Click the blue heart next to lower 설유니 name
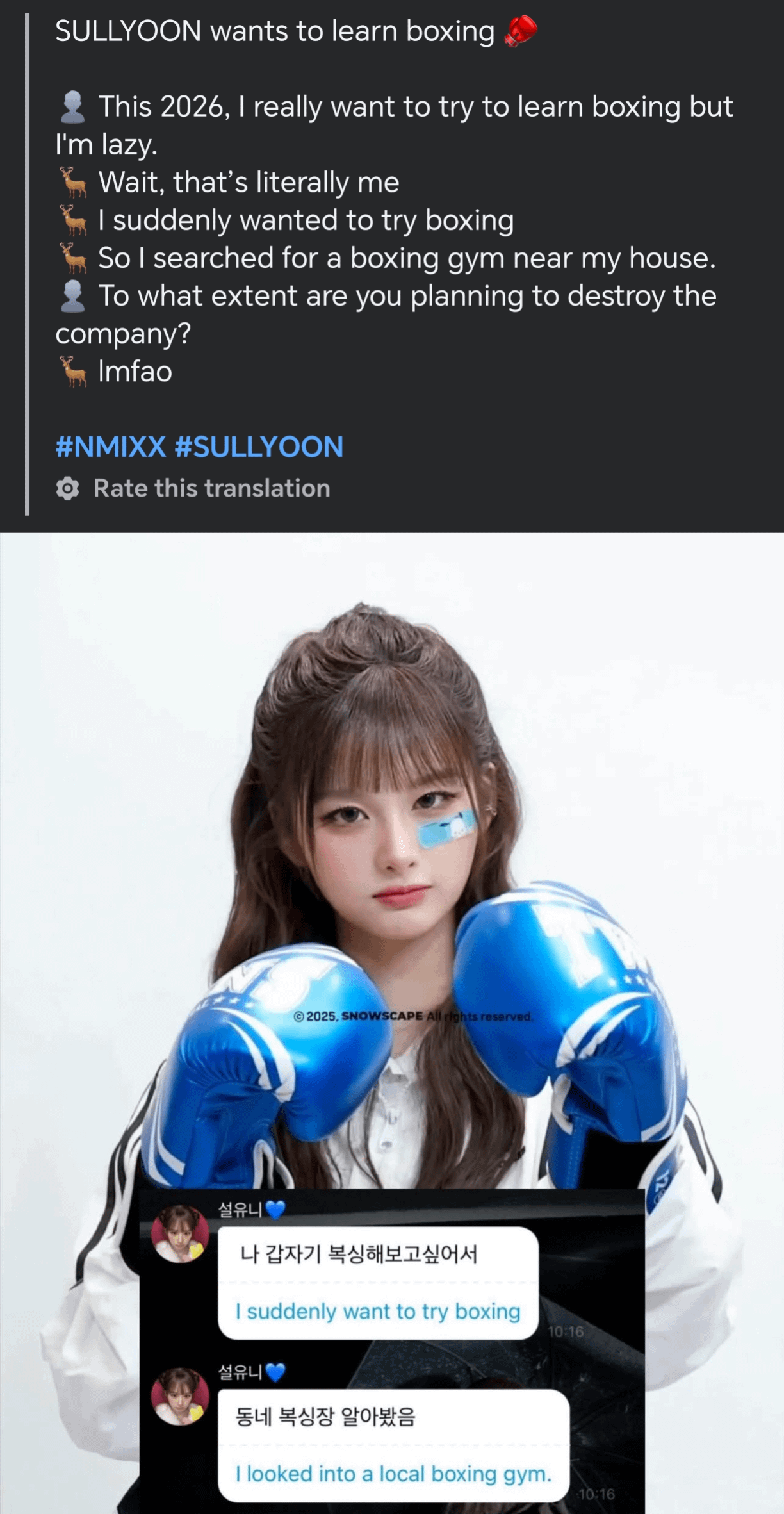The height and width of the screenshot is (1514, 784). 275,1372
